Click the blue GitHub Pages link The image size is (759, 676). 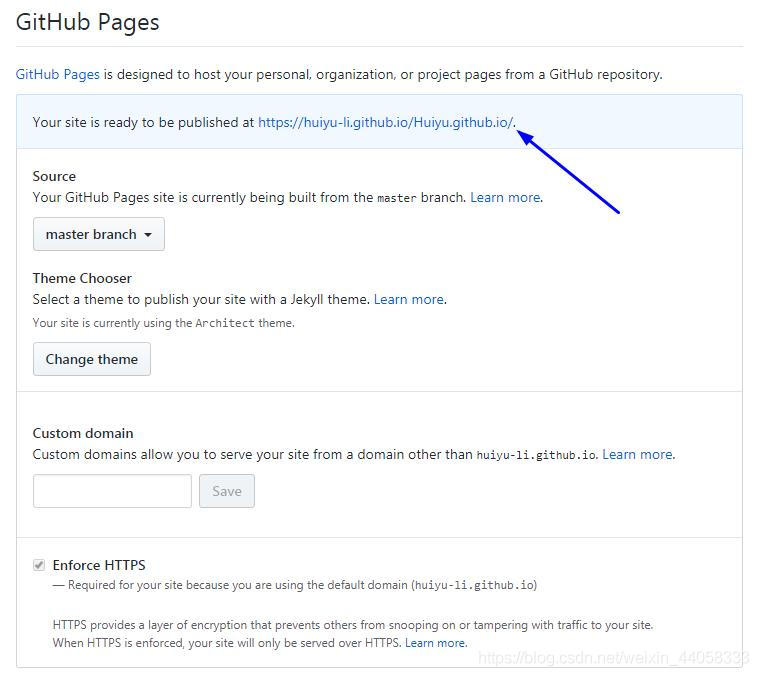(x=58, y=74)
